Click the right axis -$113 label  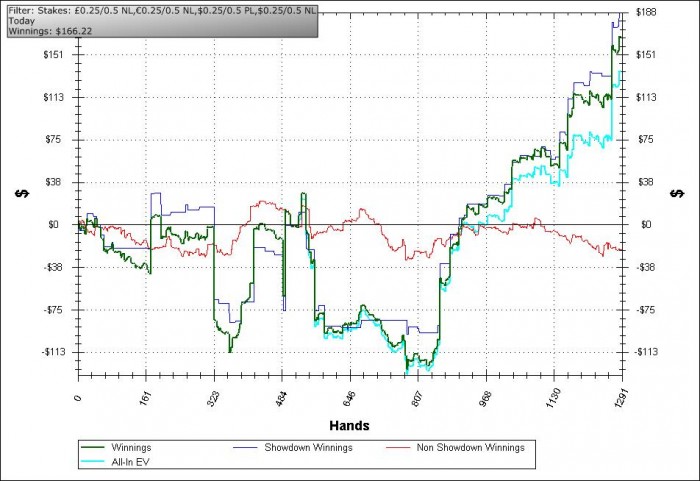[x=646, y=352]
